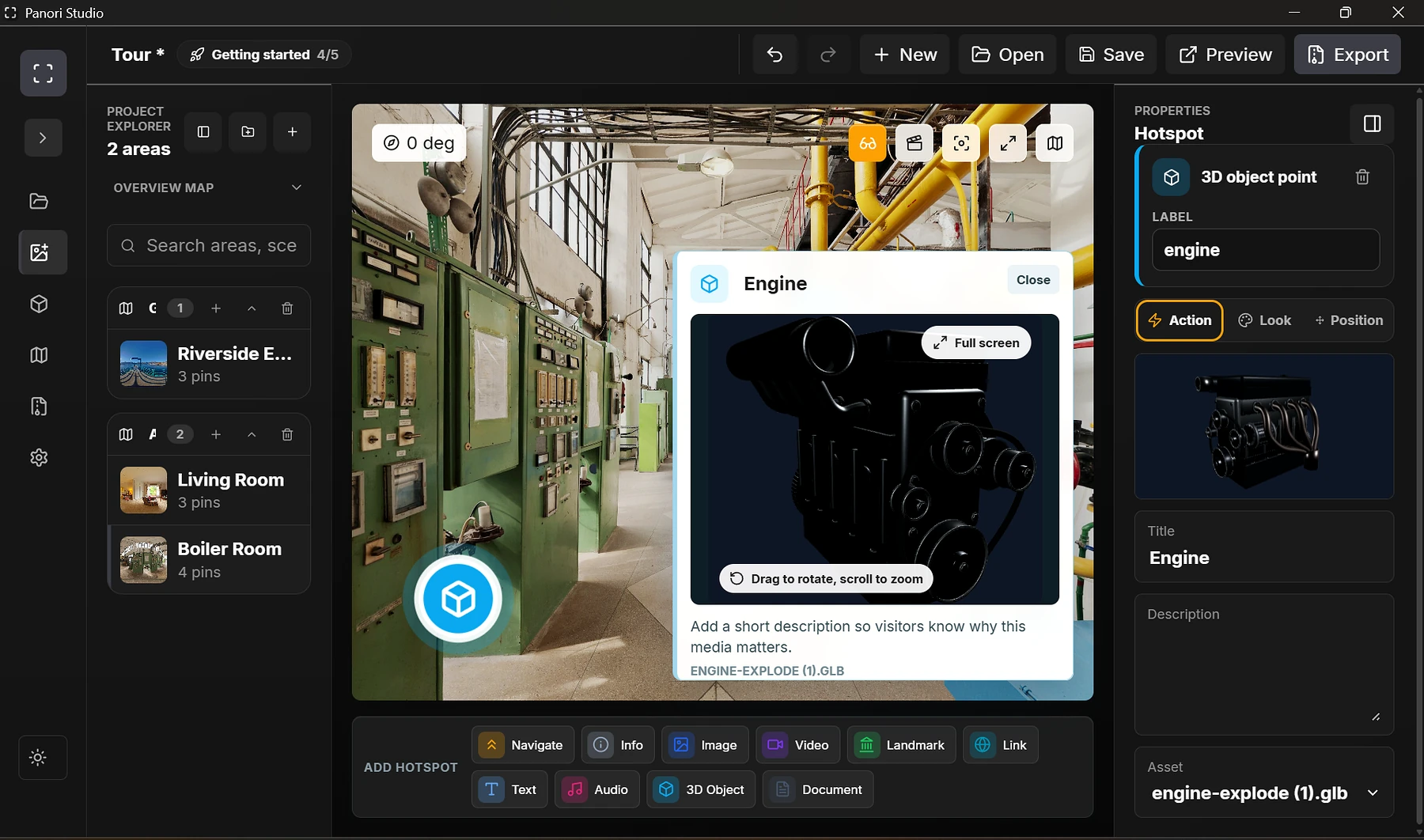Select the Boiler Room scene
Viewport: 1424px width, 840px height.
tap(210, 559)
